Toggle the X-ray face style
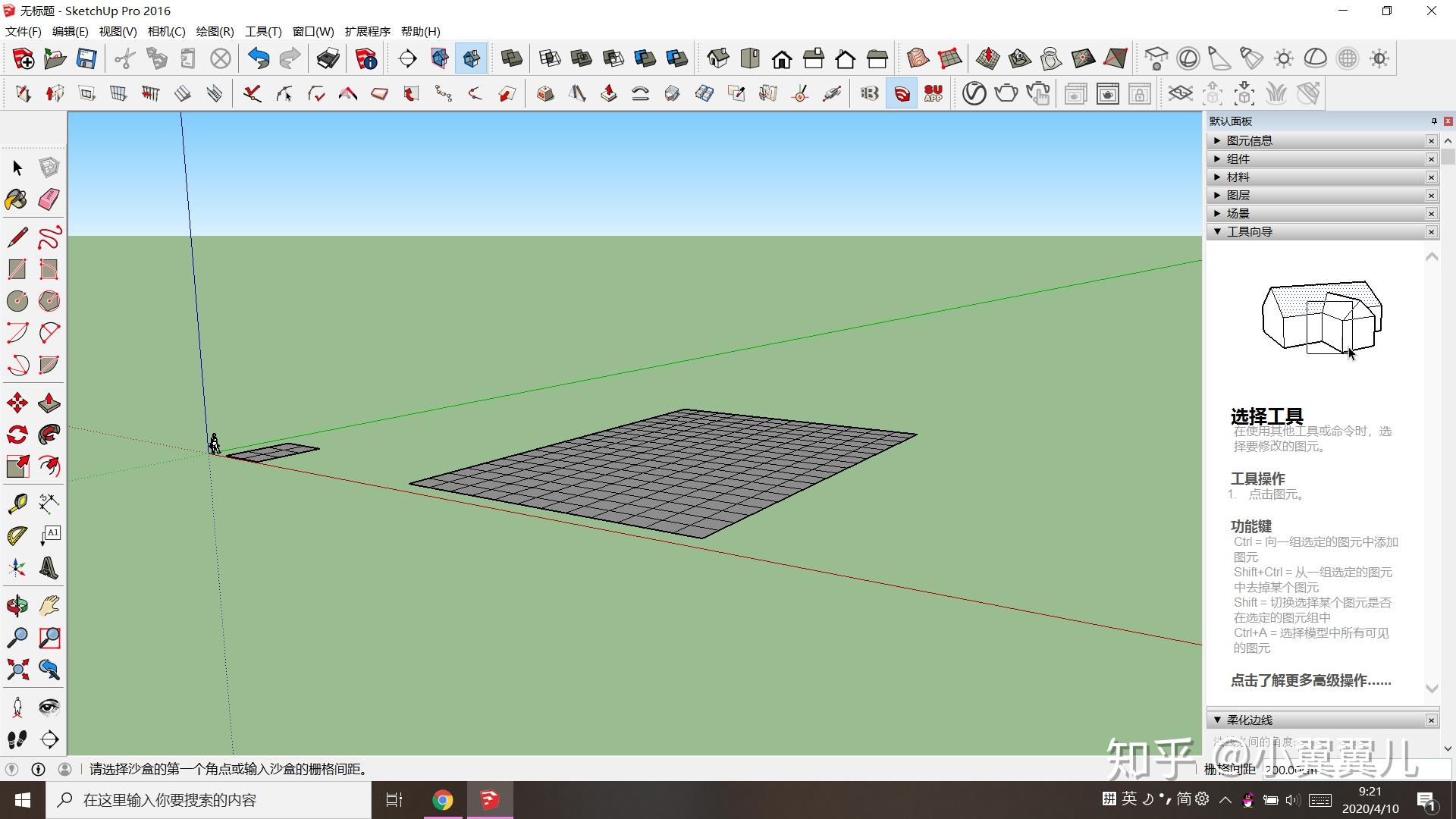The image size is (1456, 819). tap(512, 58)
